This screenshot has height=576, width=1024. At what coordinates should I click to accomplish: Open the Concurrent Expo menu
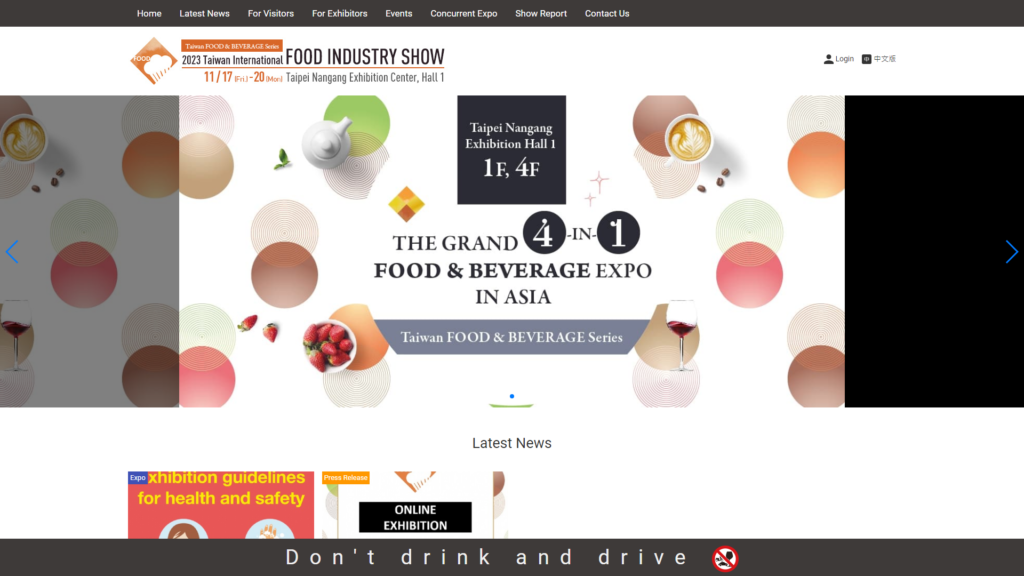click(464, 13)
